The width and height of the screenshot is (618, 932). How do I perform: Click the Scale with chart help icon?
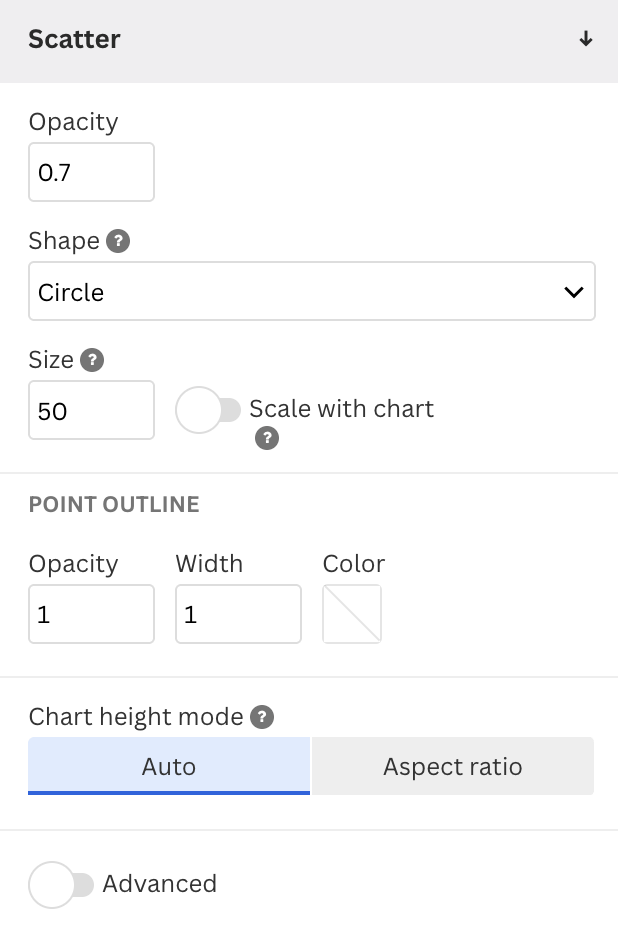pos(267,438)
